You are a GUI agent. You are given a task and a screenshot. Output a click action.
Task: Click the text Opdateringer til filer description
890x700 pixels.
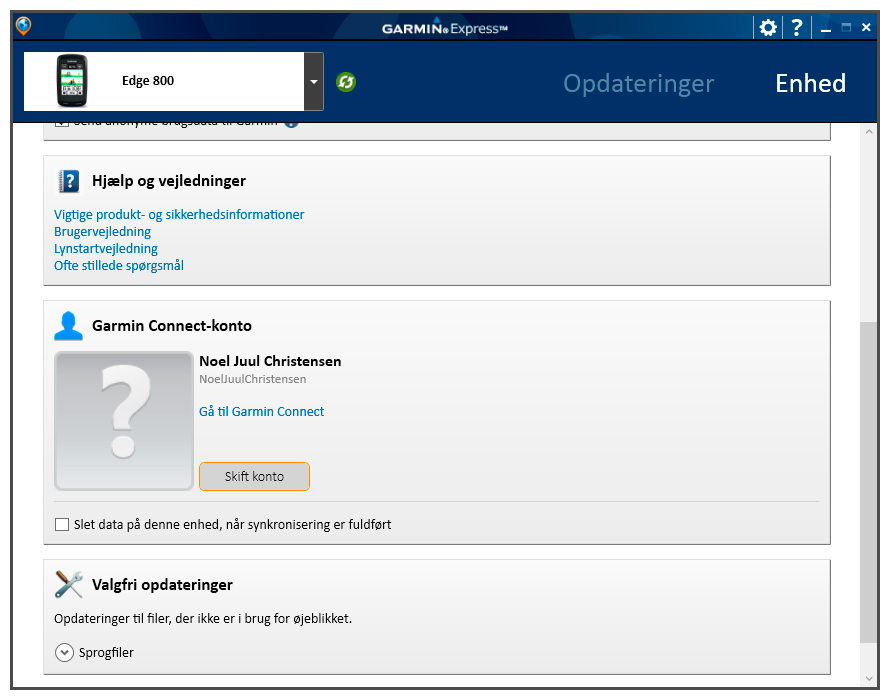pos(203,619)
